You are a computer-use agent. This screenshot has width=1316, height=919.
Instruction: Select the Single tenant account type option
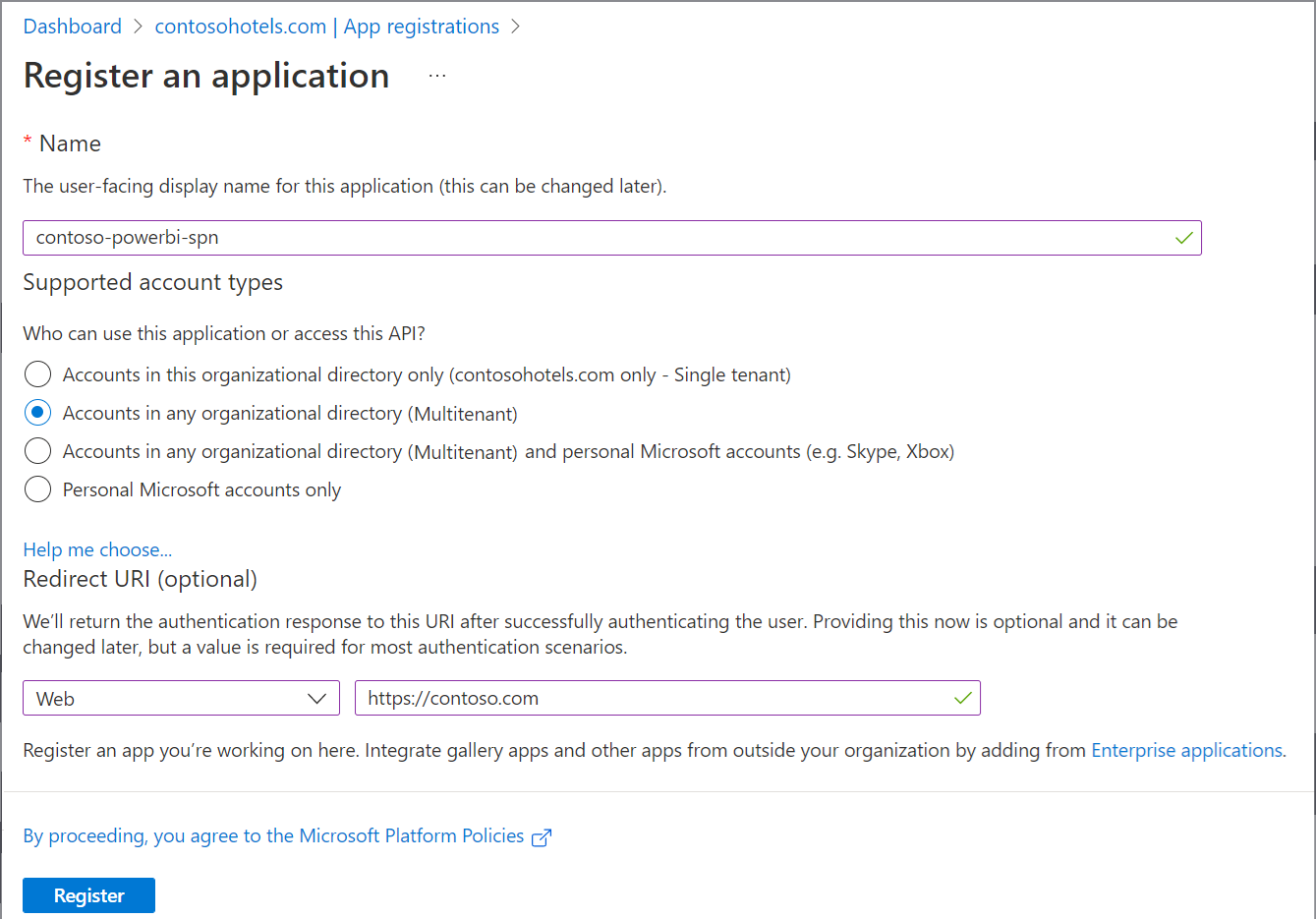click(37, 373)
